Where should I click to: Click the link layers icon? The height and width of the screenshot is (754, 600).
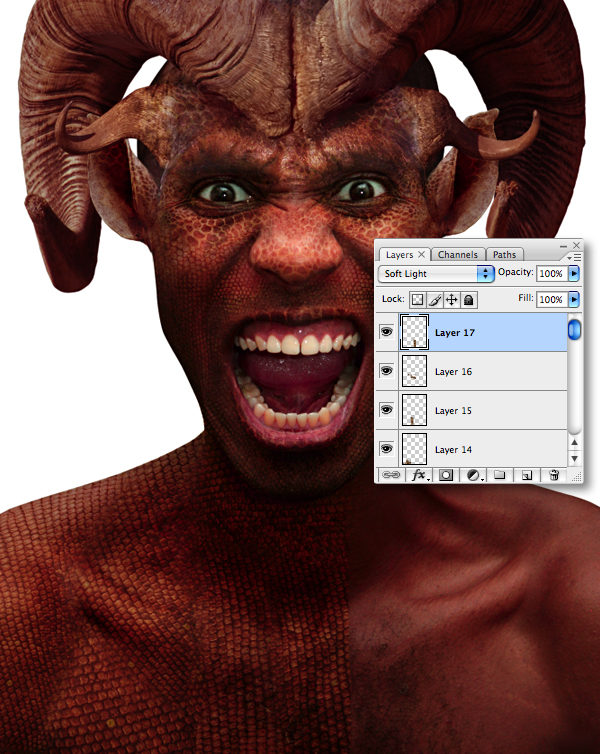click(x=390, y=475)
